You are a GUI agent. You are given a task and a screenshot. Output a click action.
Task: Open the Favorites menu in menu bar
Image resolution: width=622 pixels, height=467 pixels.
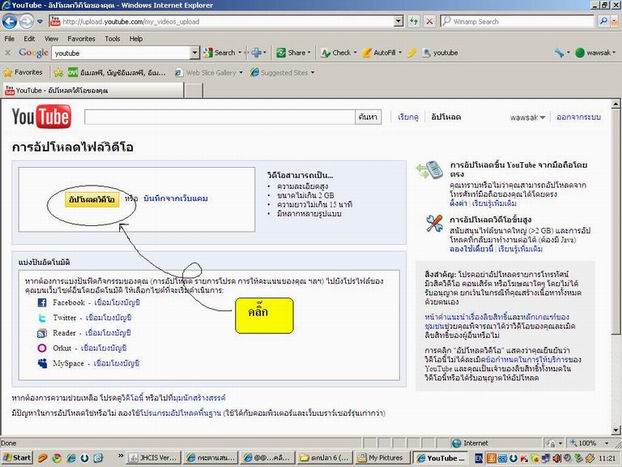pos(81,38)
